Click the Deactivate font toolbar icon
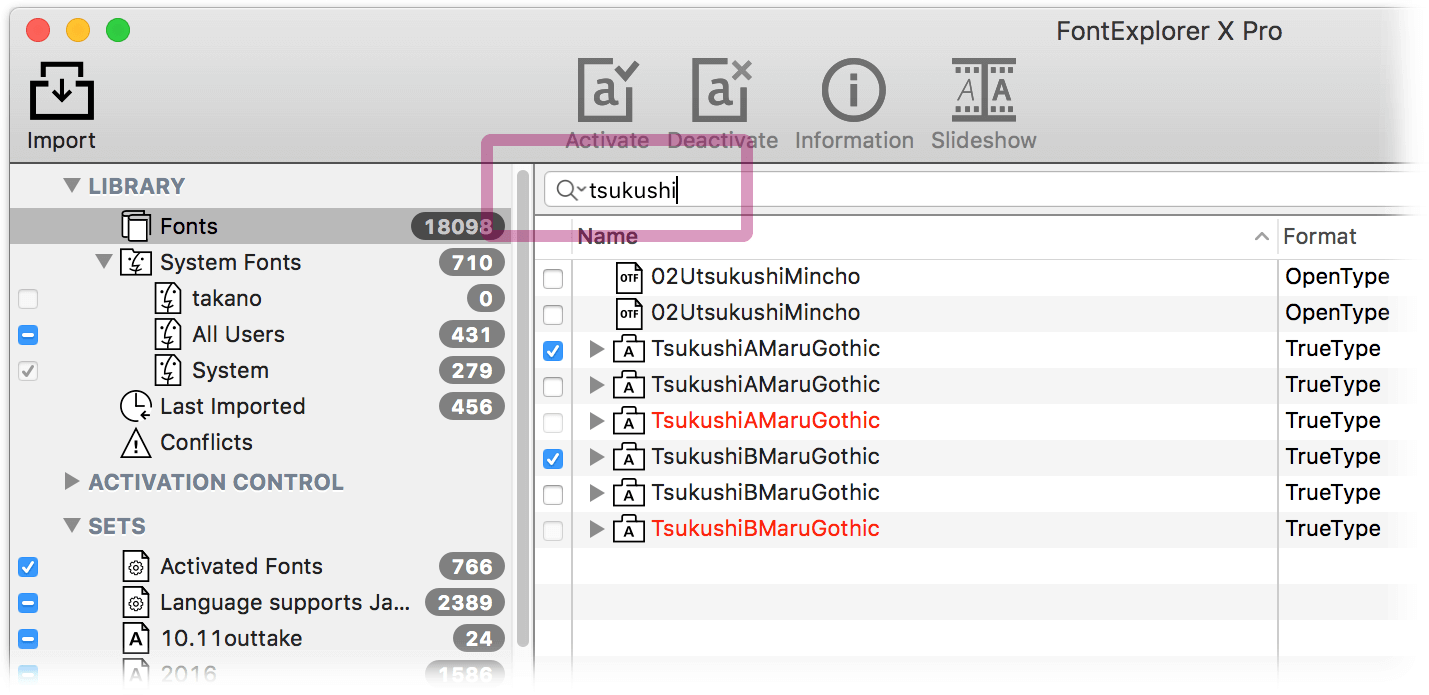 tap(722, 91)
